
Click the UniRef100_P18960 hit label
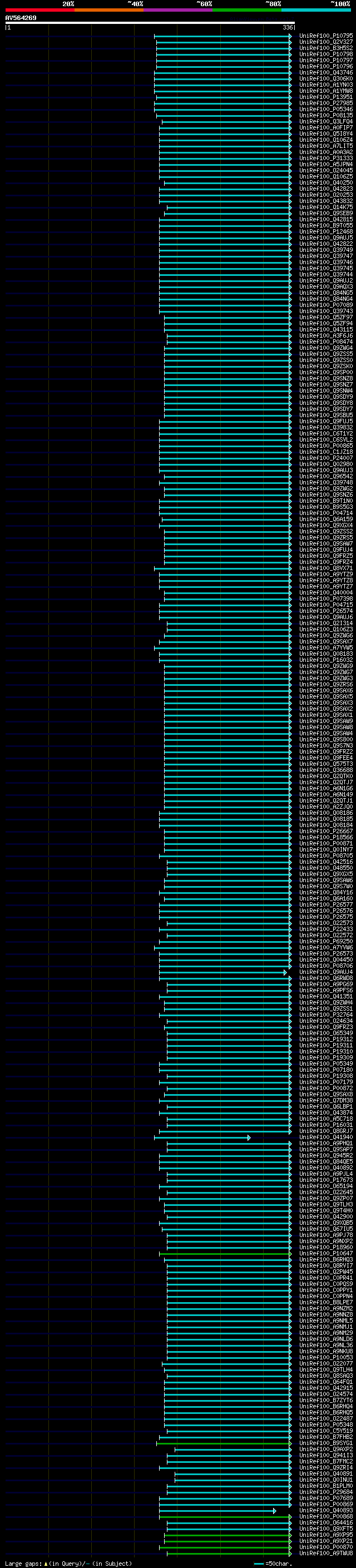tap(325, 1247)
